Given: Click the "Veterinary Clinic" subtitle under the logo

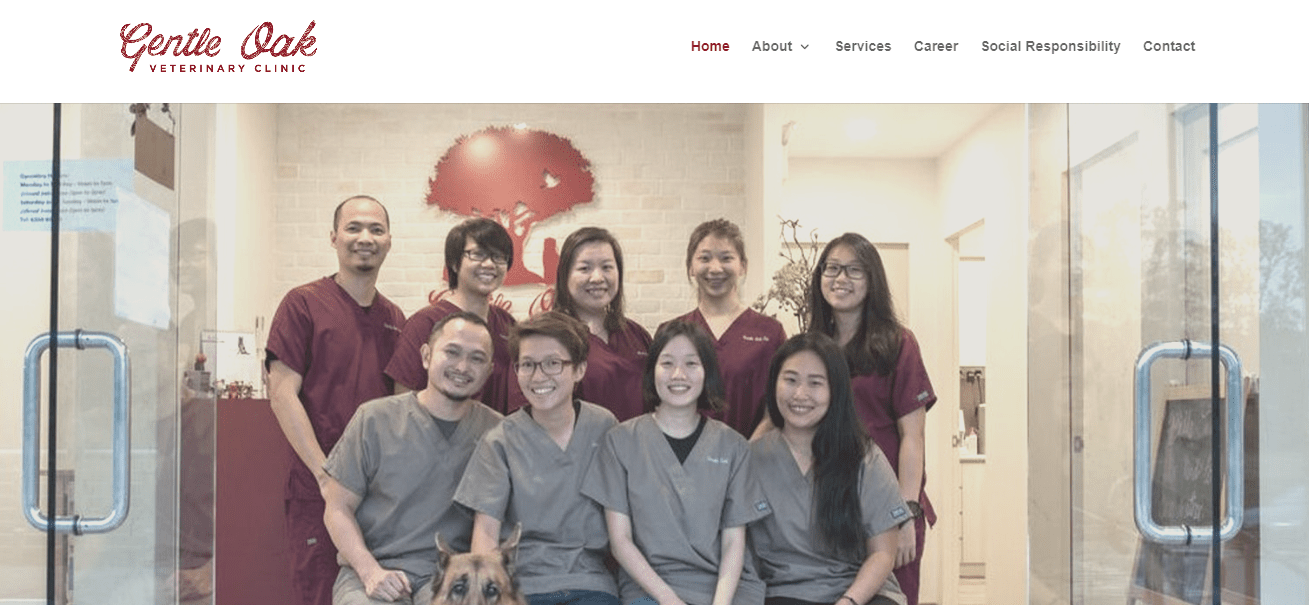Looking at the screenshot, I should (227, 68).
